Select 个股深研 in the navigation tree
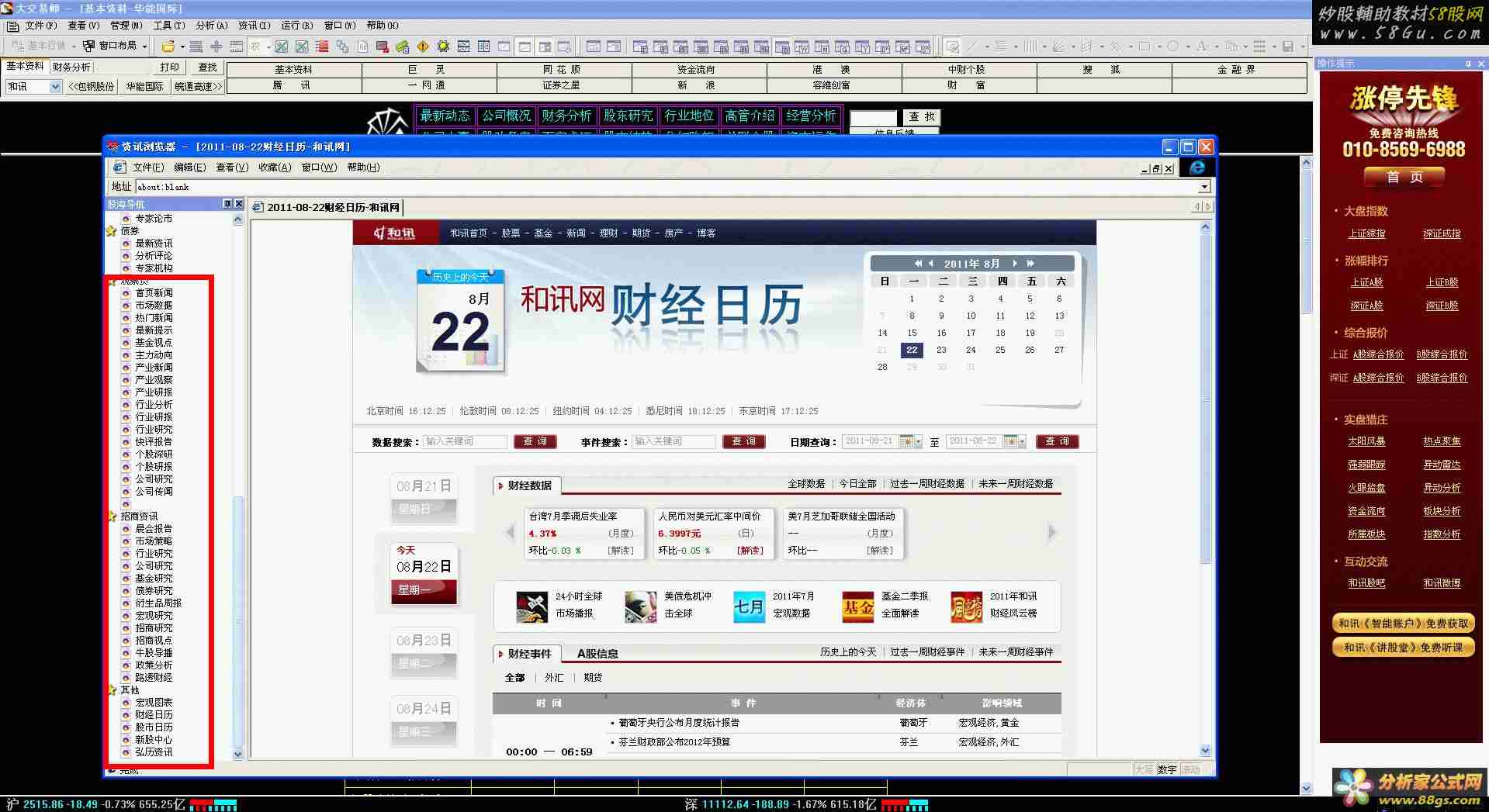 point(154,454)
